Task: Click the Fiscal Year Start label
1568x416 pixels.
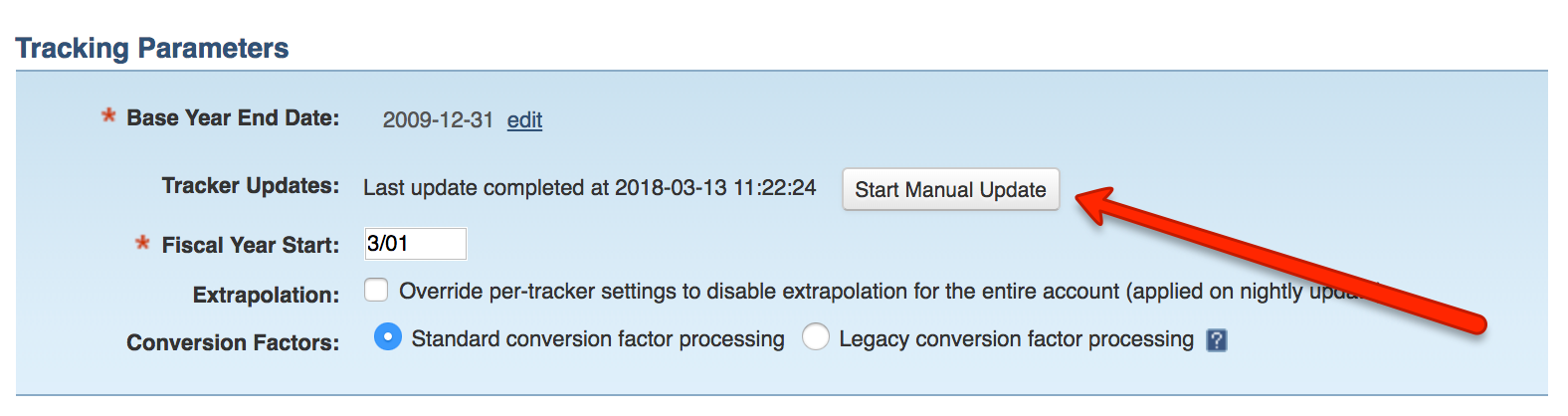Action: [251, 245]
